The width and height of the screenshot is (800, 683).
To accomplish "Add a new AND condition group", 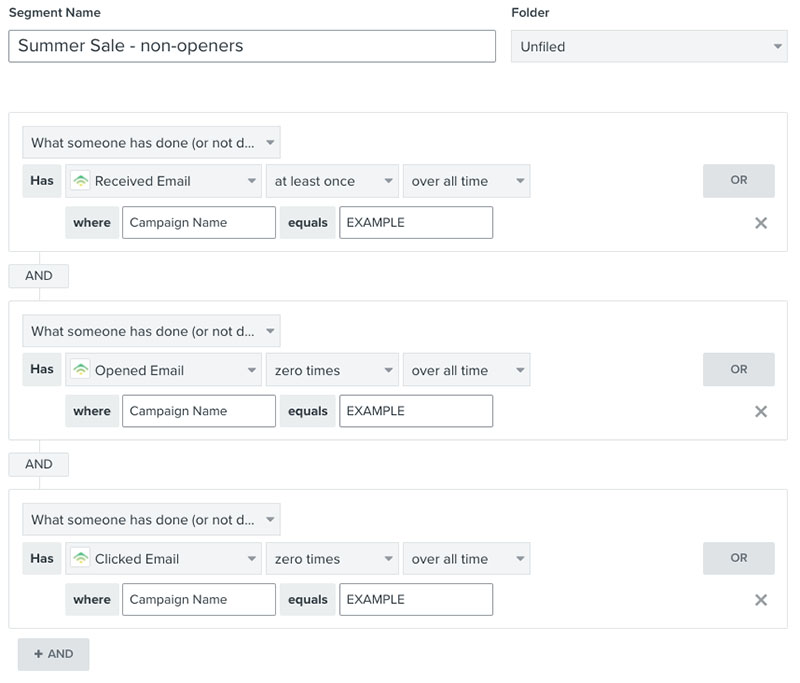I will point(53,654).
